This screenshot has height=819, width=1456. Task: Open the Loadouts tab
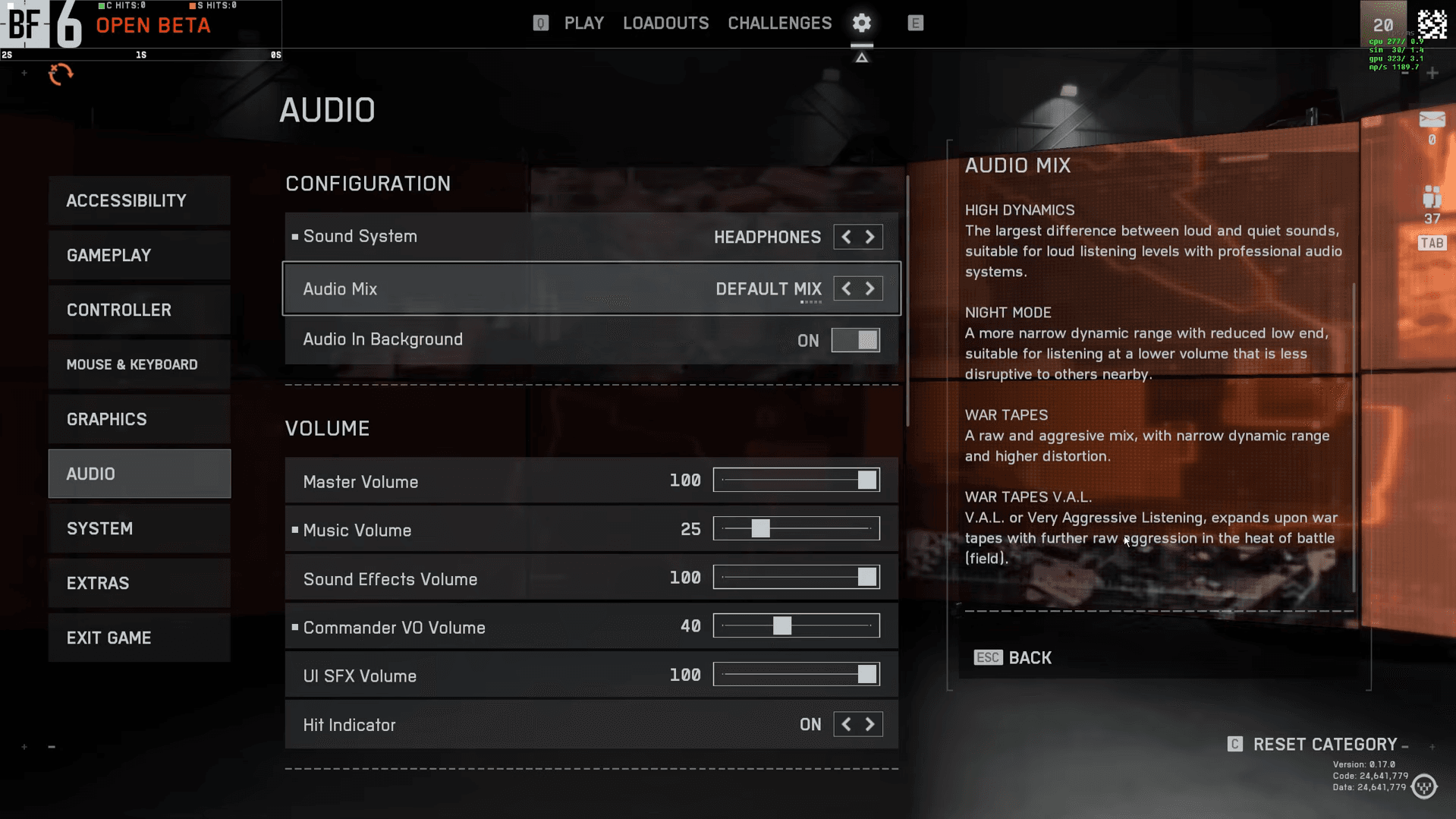click(665, 24)
